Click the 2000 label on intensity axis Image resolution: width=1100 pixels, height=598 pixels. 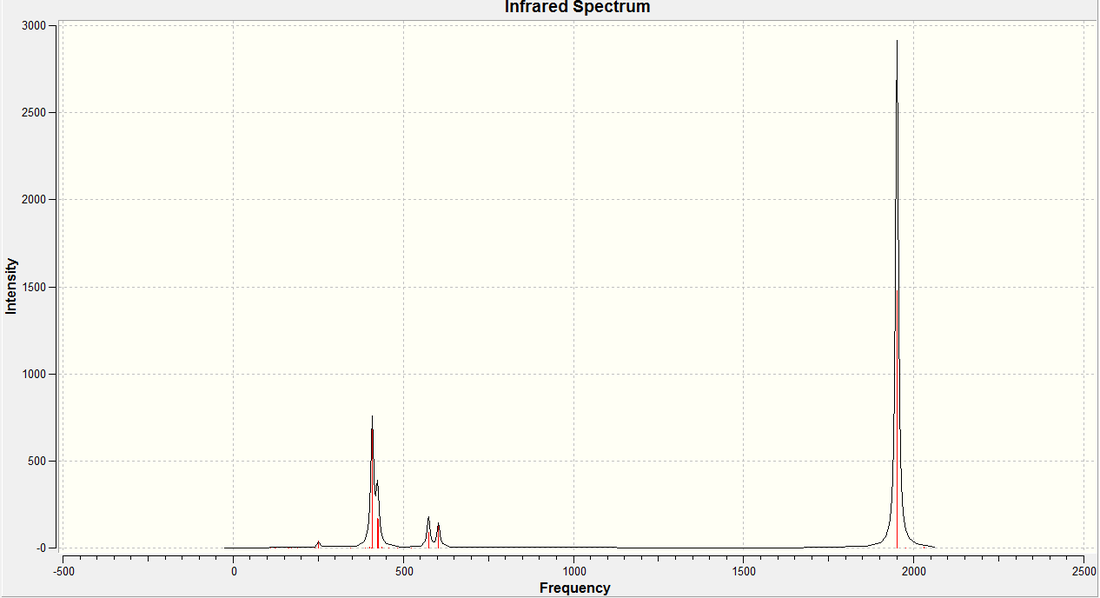34,200
